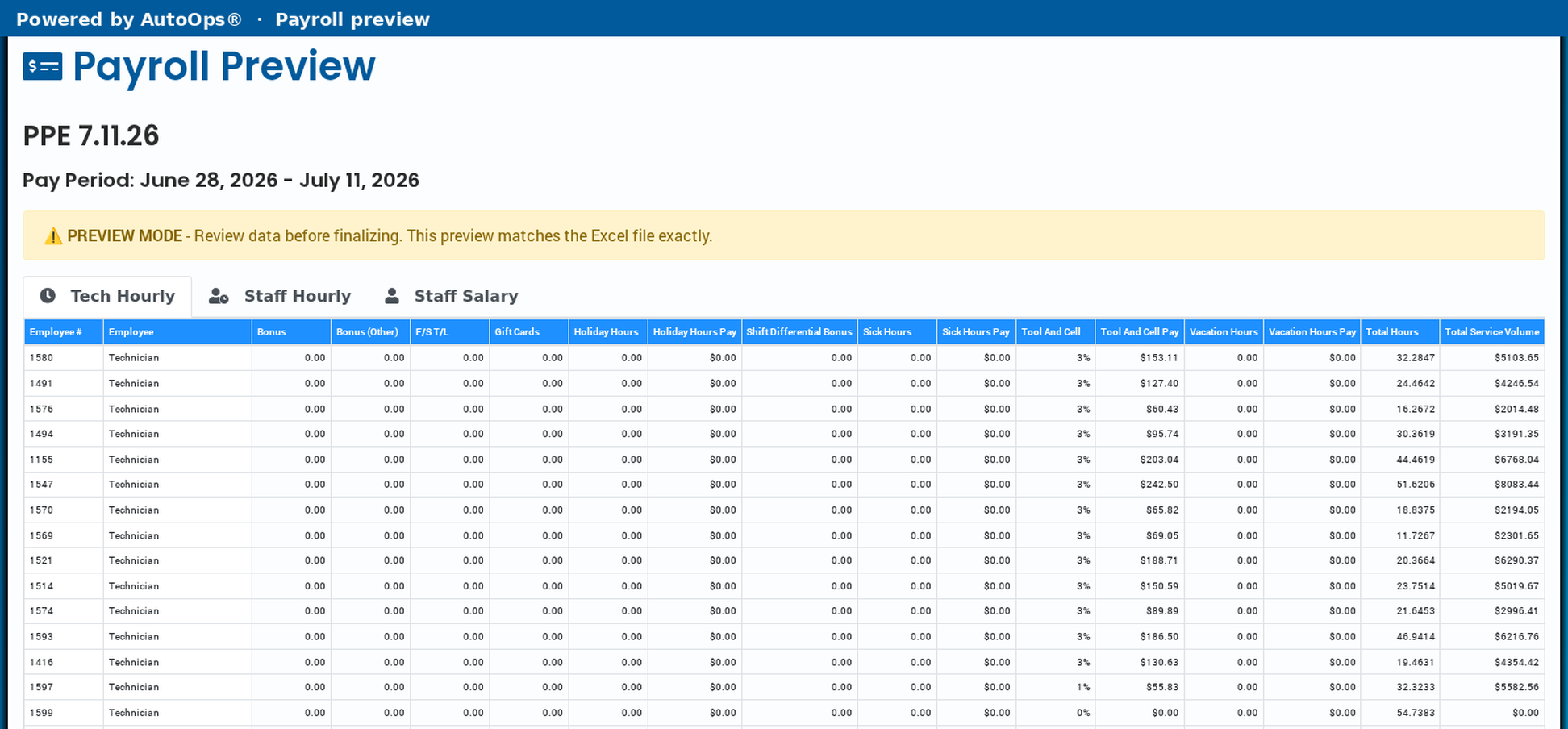
Task: Select employee number 1547 cell
Action: point(64,485)
